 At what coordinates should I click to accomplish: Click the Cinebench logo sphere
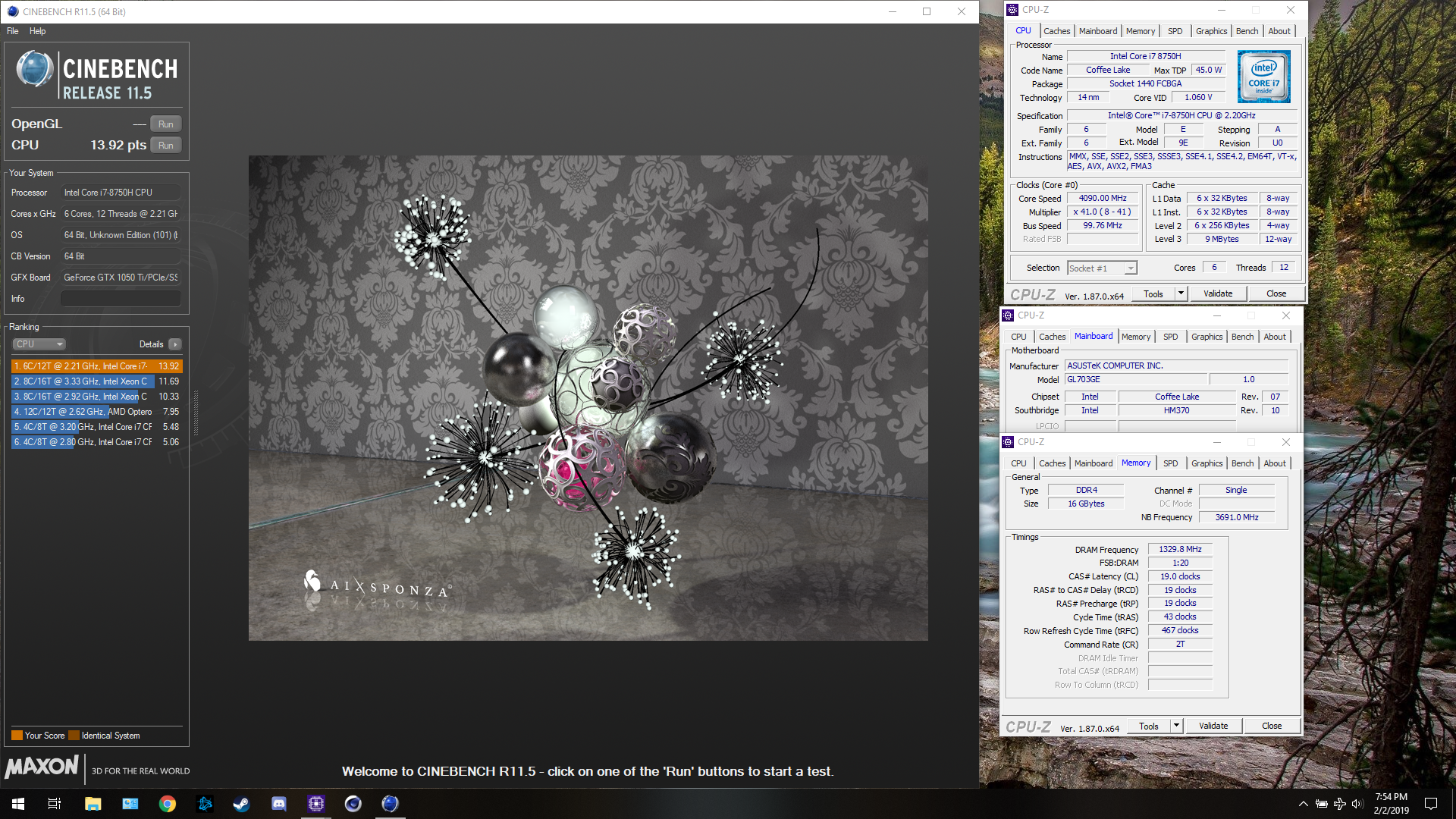coord(35,69)
